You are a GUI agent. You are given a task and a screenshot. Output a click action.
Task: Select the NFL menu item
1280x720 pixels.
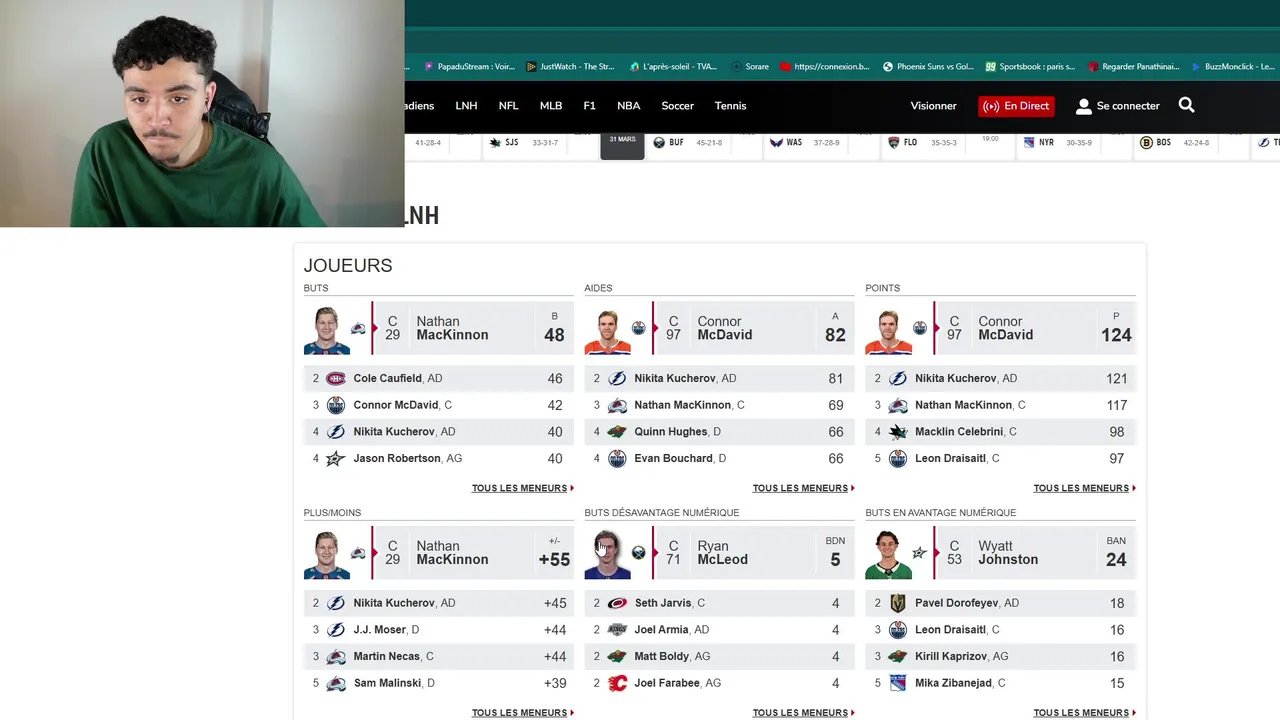click(508, 106)
